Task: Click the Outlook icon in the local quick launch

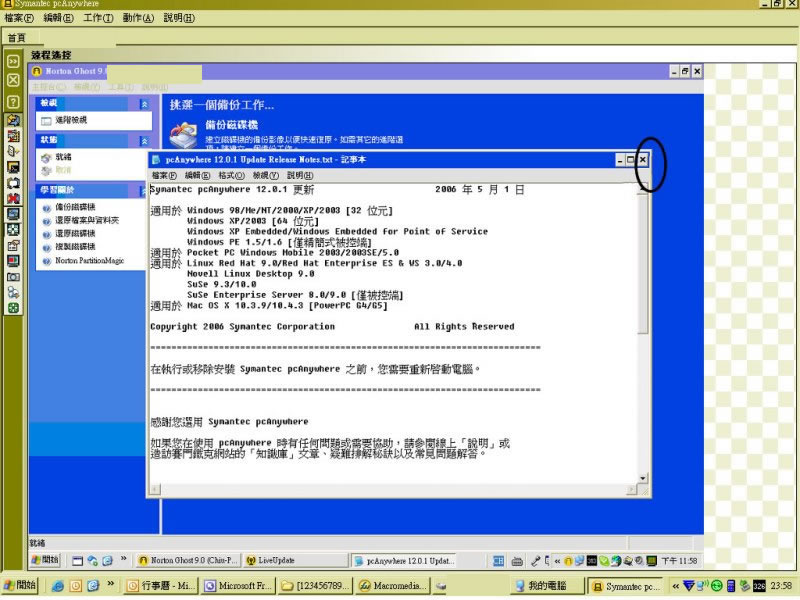Action: 76,586
